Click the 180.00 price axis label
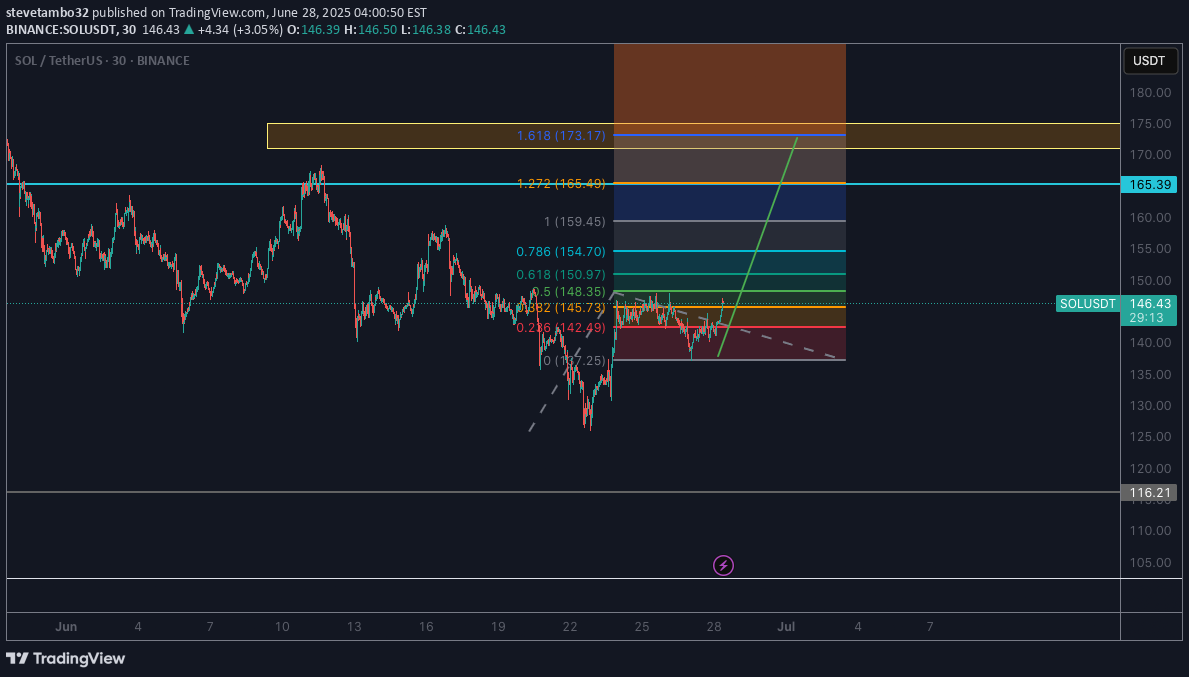Image resolution: width=1189 pixels, height=677 pixels. pos(1150,92)
